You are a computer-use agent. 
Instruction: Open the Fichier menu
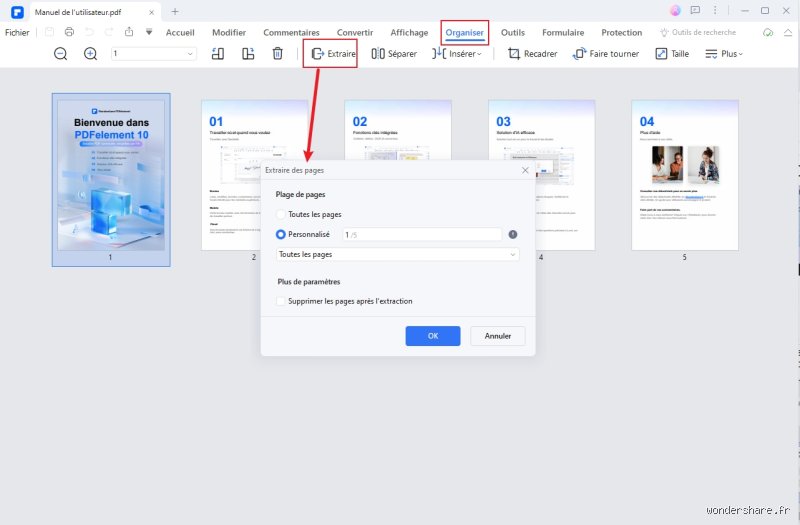(17, 32)
